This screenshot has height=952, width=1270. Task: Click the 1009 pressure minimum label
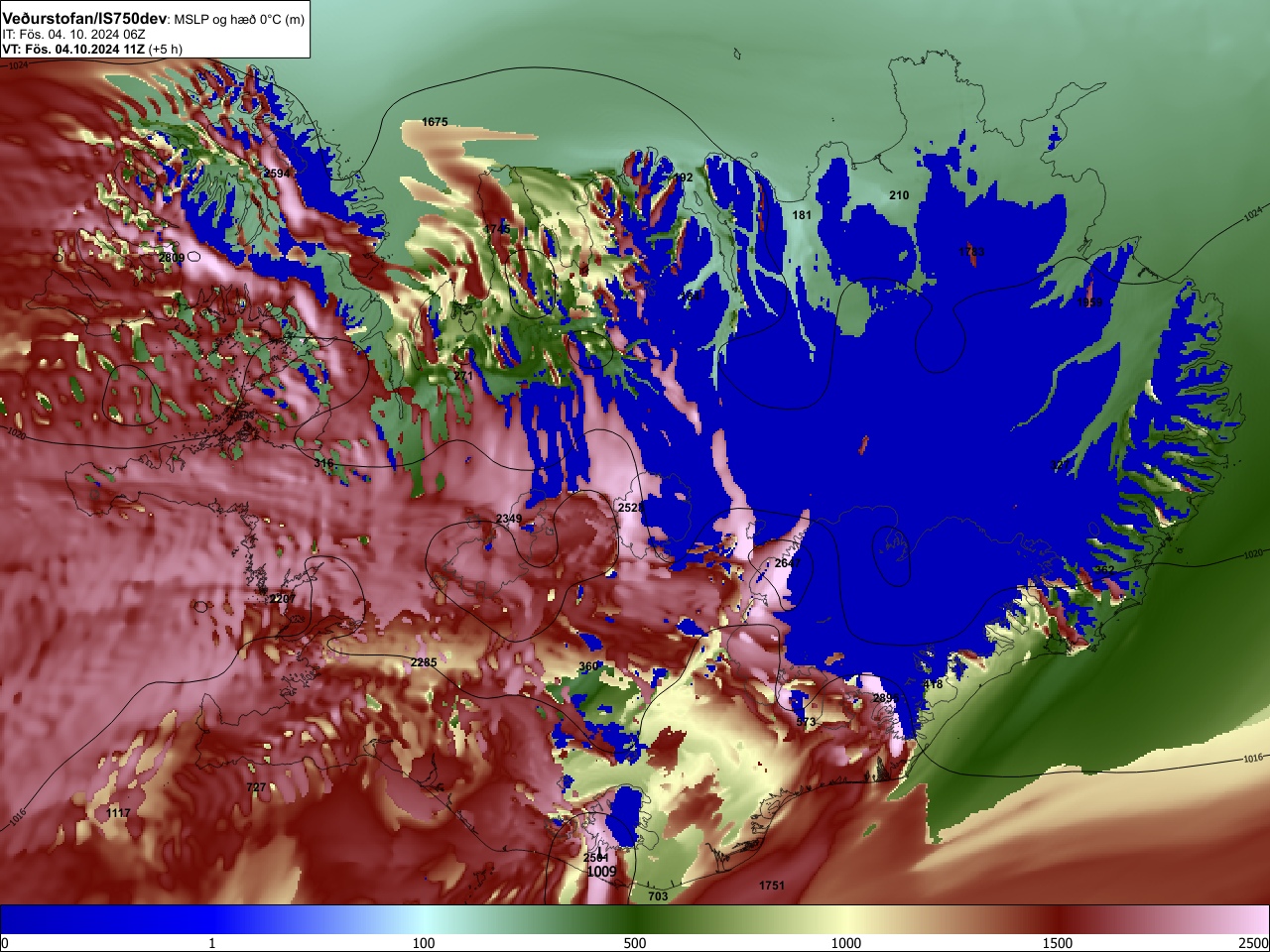[x=601, y=872]
